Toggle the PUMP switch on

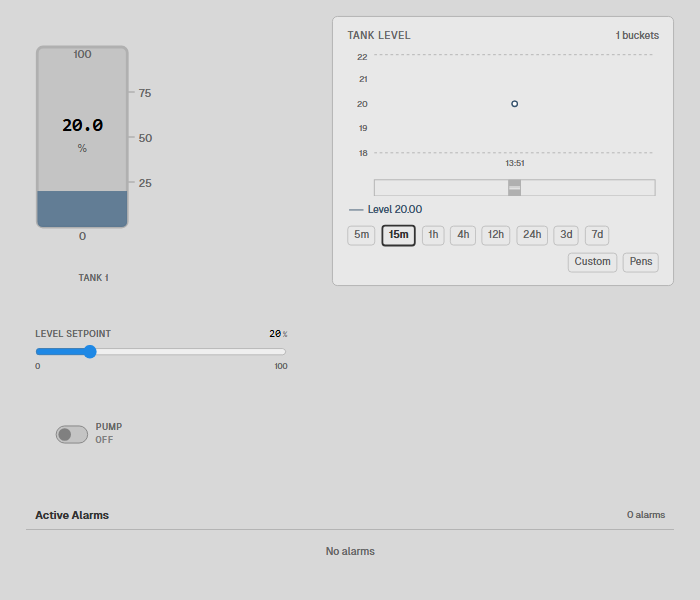[71, 434]
